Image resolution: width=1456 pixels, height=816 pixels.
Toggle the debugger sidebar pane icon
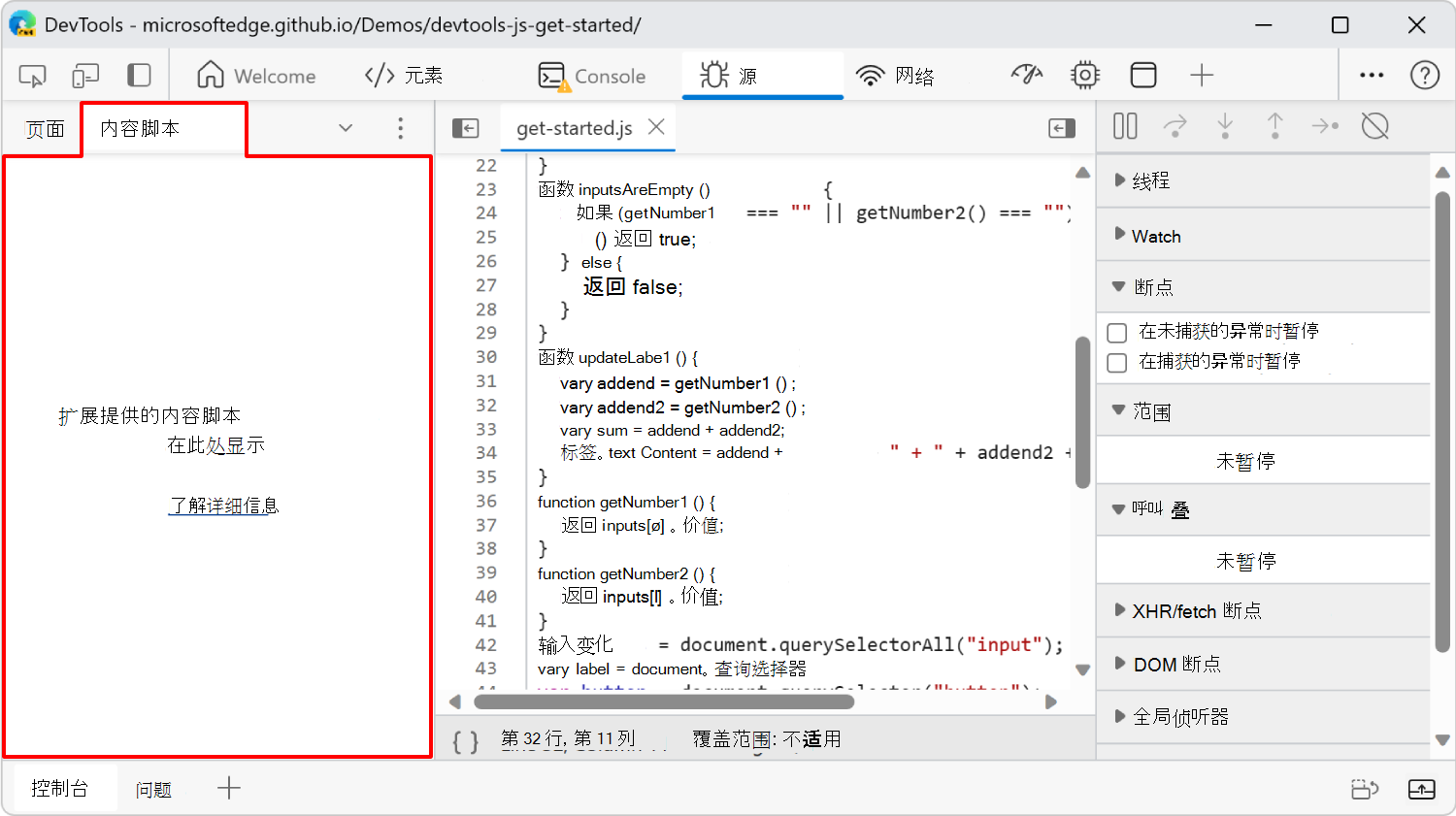point(1062,128)
